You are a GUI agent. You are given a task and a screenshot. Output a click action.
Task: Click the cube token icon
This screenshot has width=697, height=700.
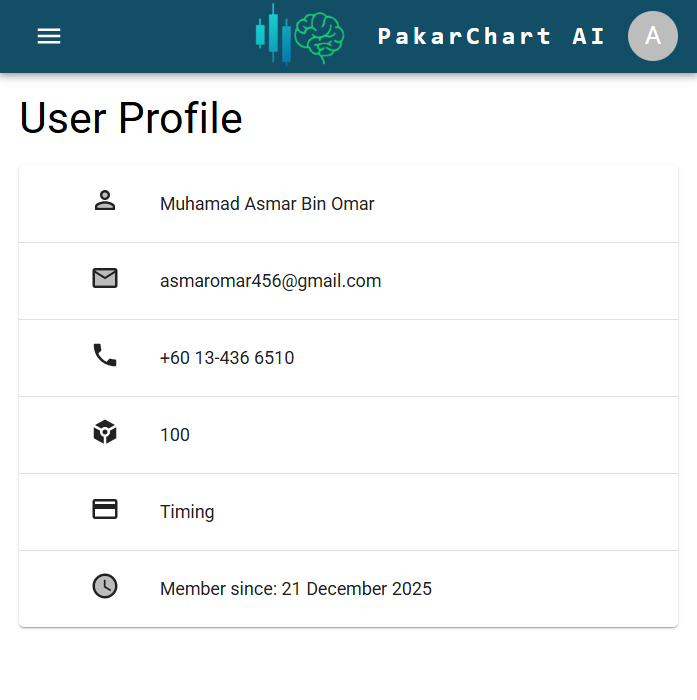(x=105, y=432)
